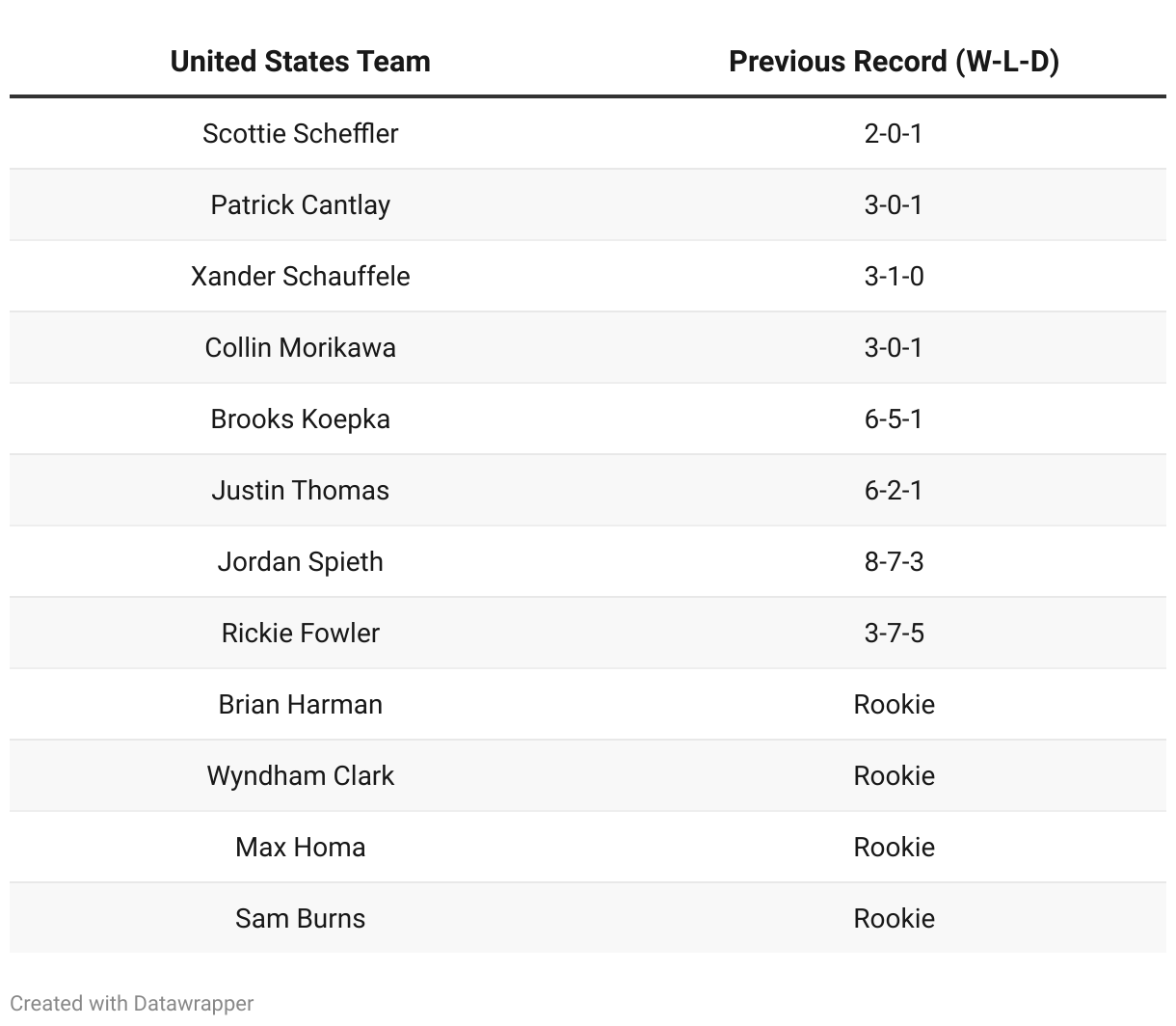Select Xander Schauffele's 3-1-0 record
The height and width of the screenshot is (1026, 1176).
[x=894, y=276]
